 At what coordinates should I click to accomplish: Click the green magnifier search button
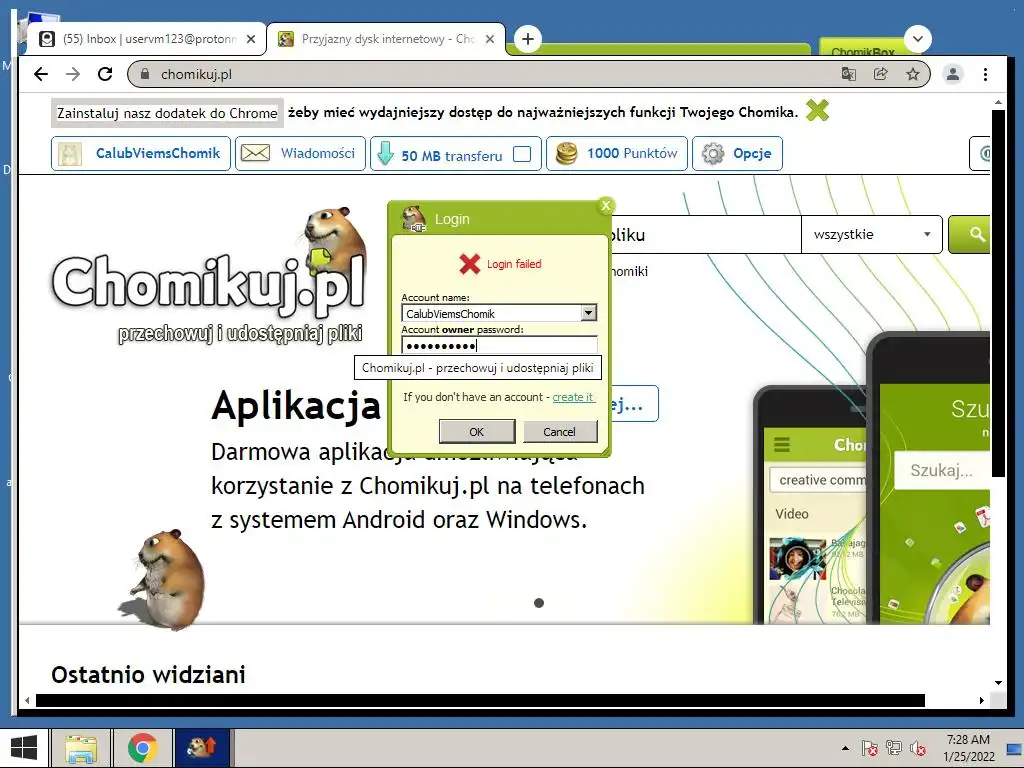tap(970, 234)
